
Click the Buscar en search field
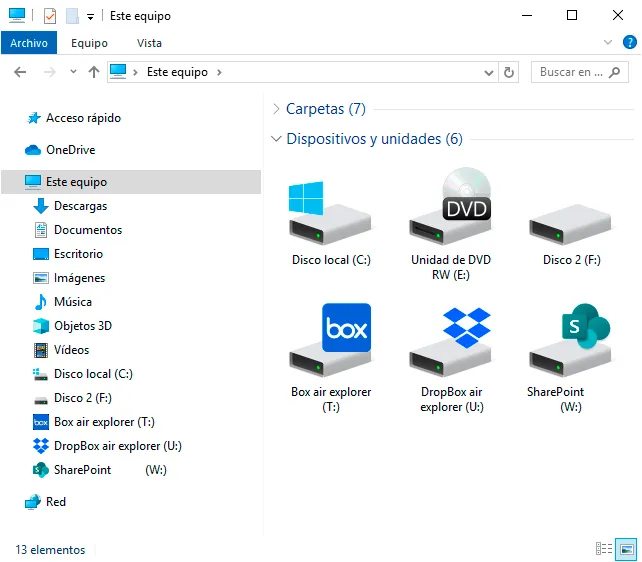click(579, 72)
